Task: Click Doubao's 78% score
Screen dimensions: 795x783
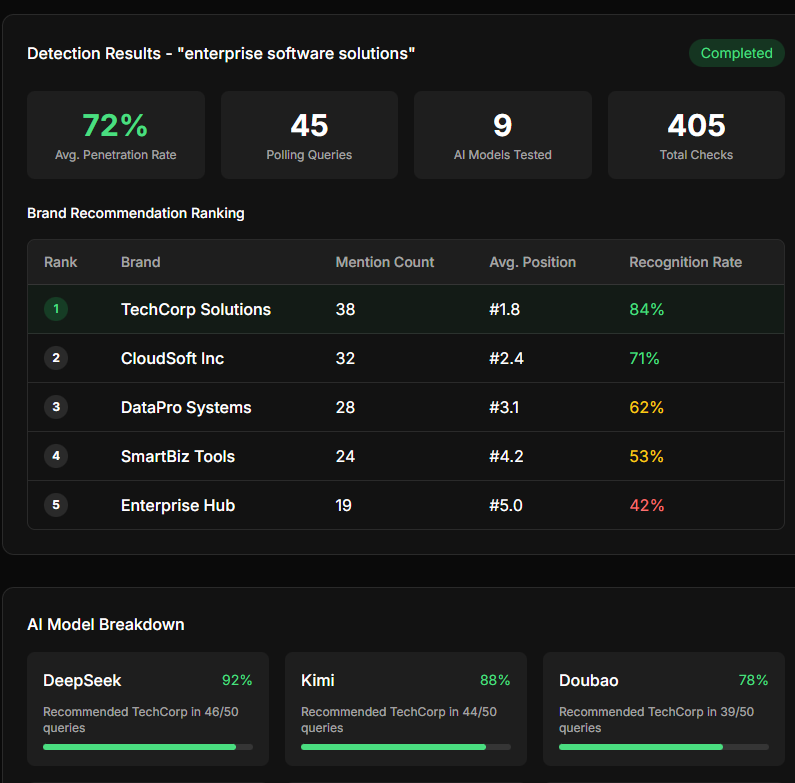Action: 753,680
